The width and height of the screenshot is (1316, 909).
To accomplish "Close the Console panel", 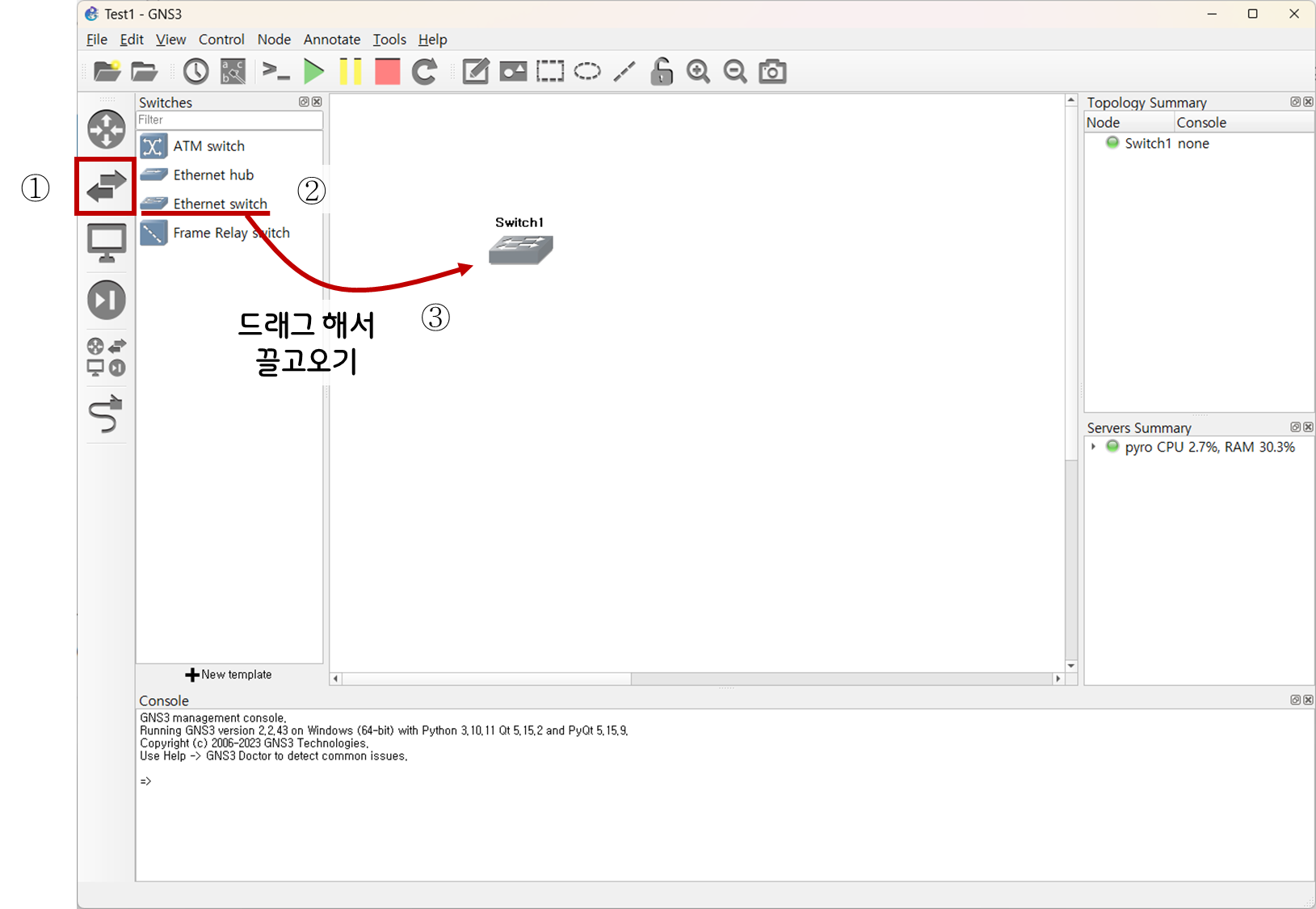I will click(1308, 700).
